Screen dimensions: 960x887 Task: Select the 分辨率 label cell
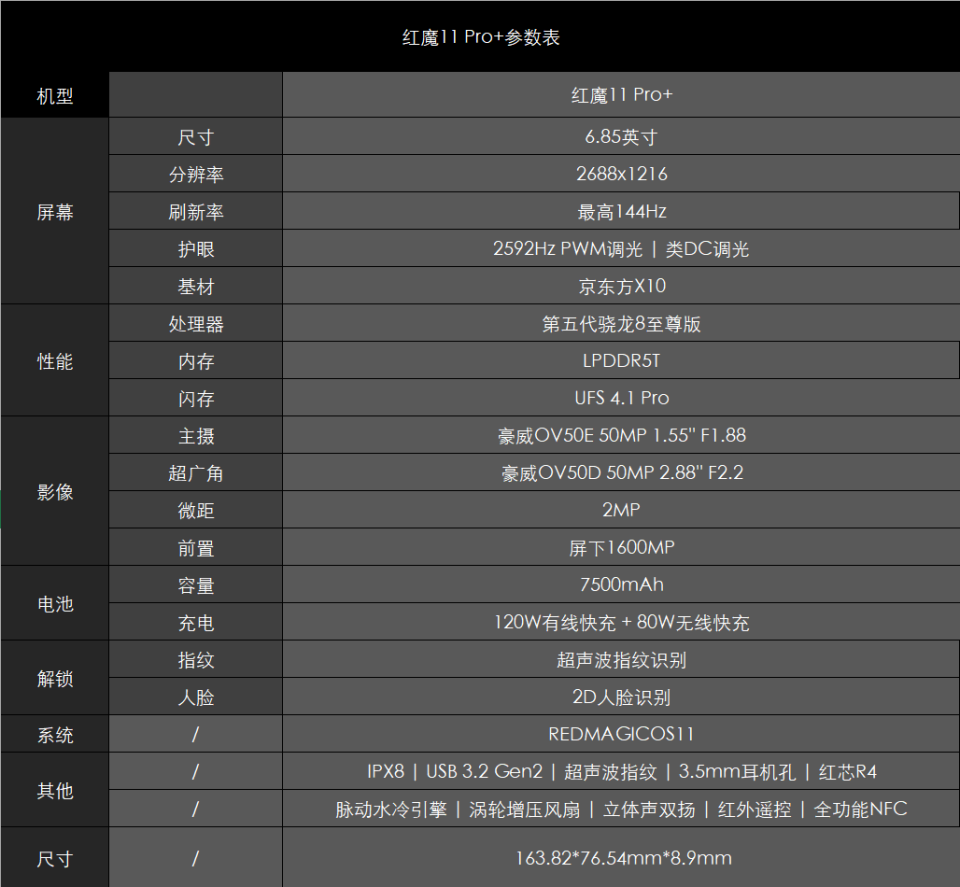[x=196, y=174]
